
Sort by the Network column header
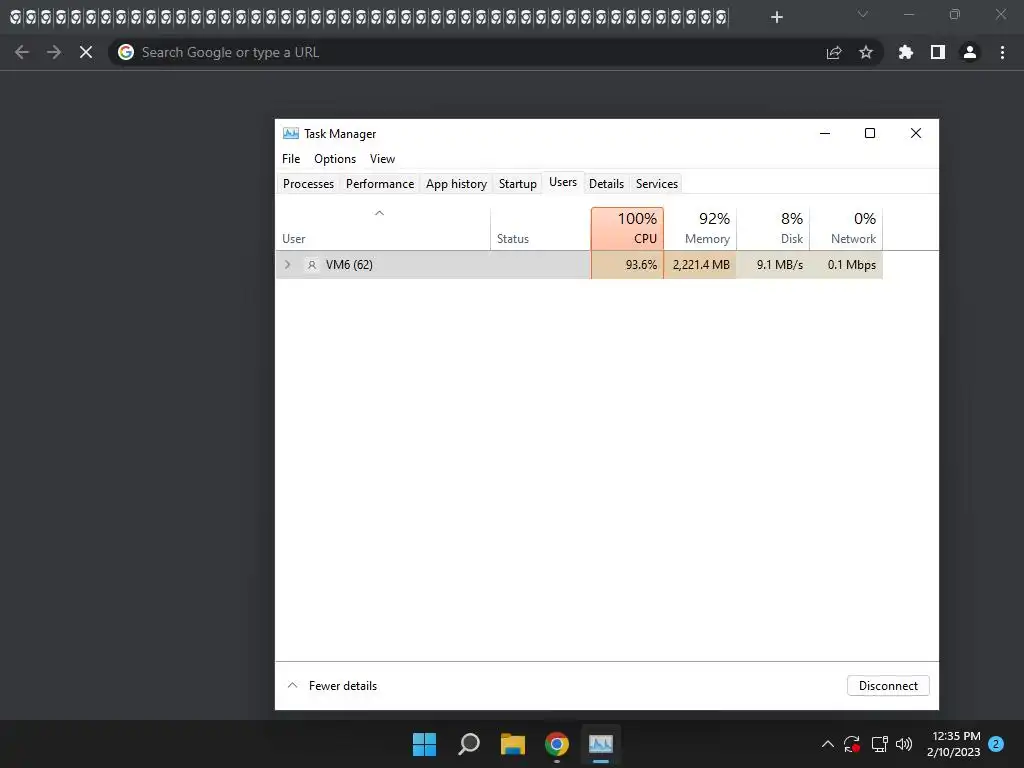pyautogui.click(x=846, y=229)
